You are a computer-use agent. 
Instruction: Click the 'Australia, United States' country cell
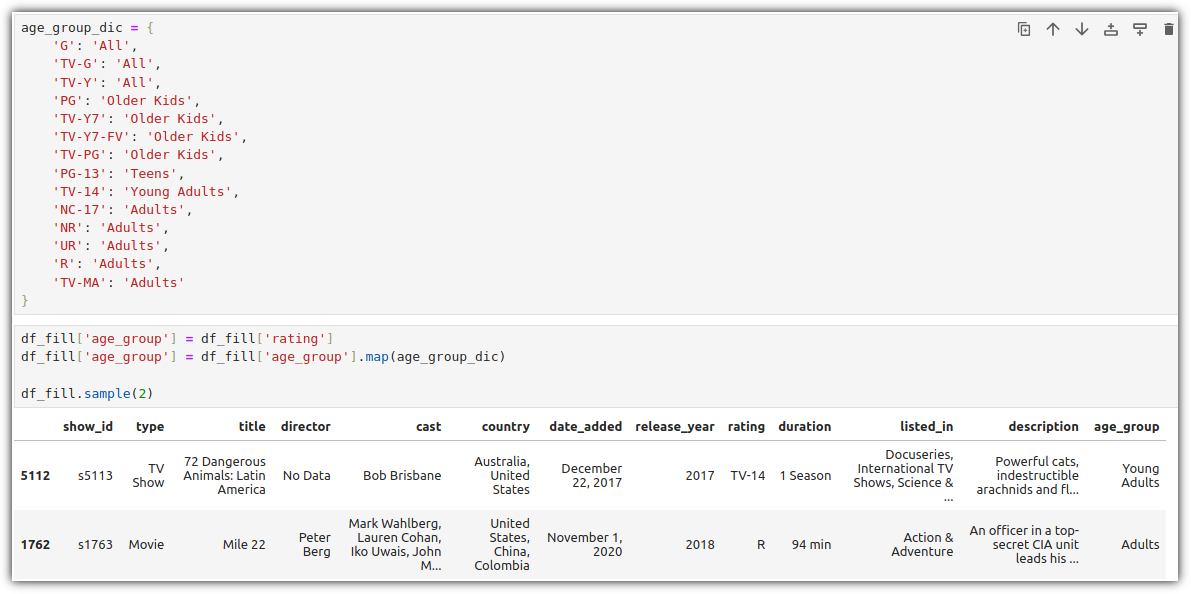point(502,476)
